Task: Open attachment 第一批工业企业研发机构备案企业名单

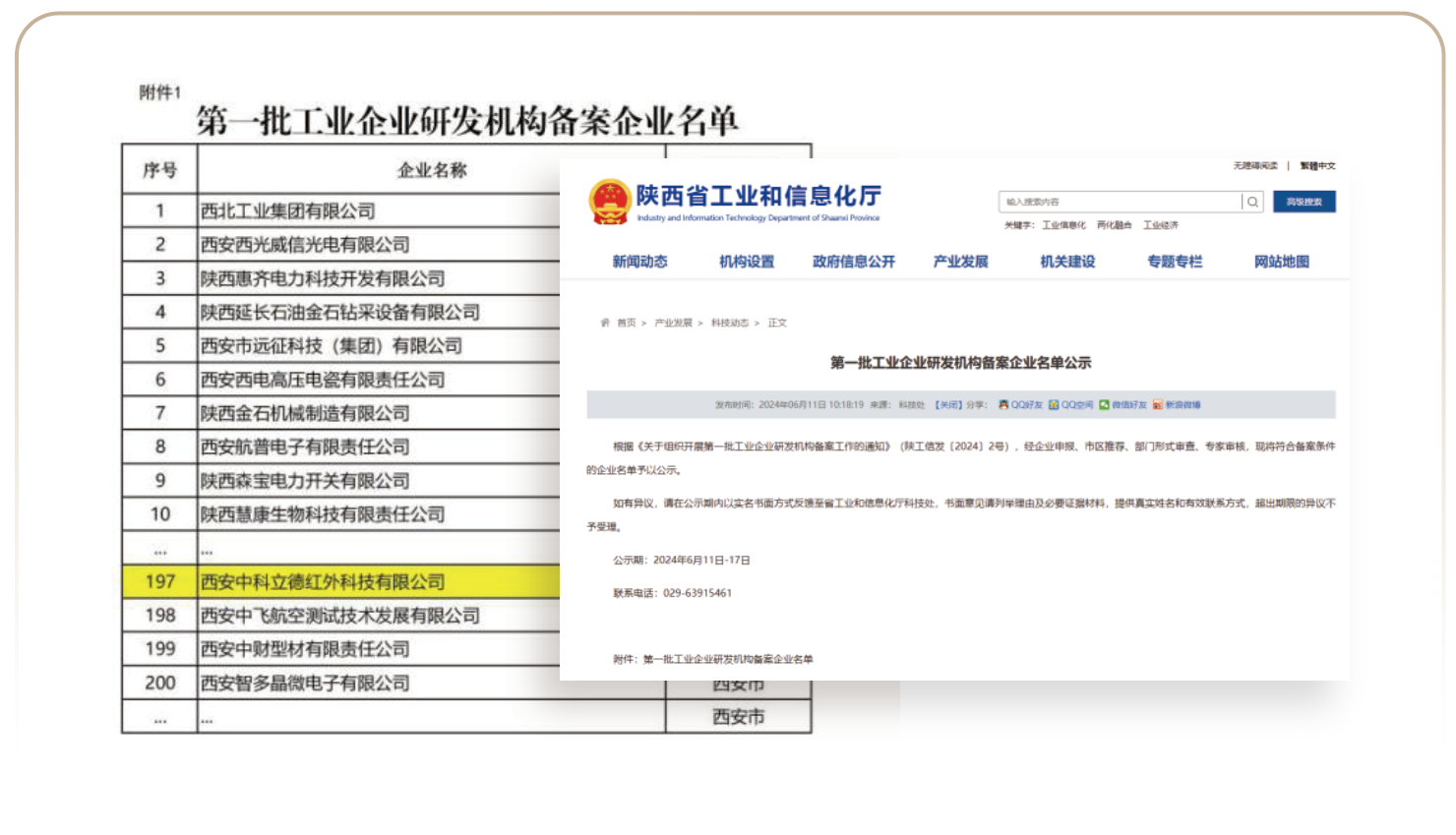Action: pos(728,659)
